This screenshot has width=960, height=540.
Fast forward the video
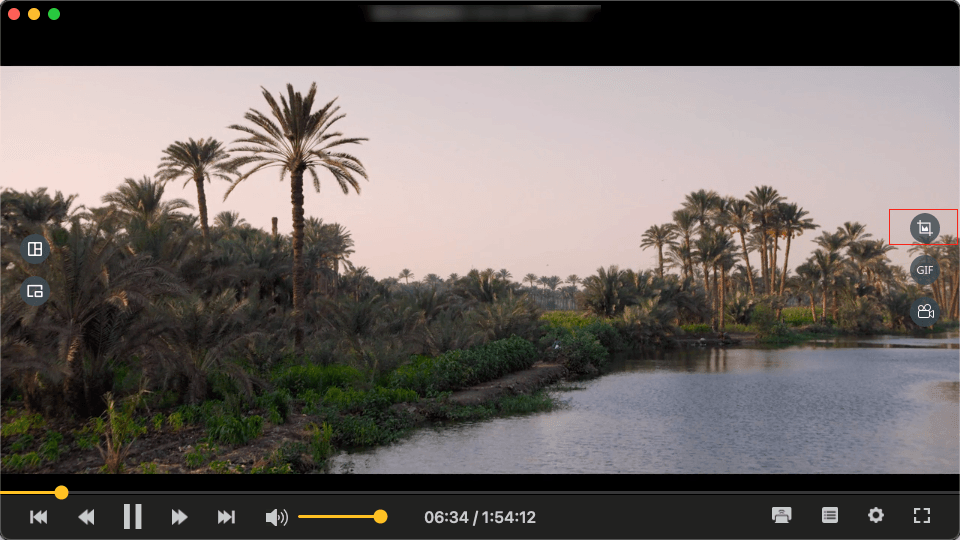pos(179,517)
